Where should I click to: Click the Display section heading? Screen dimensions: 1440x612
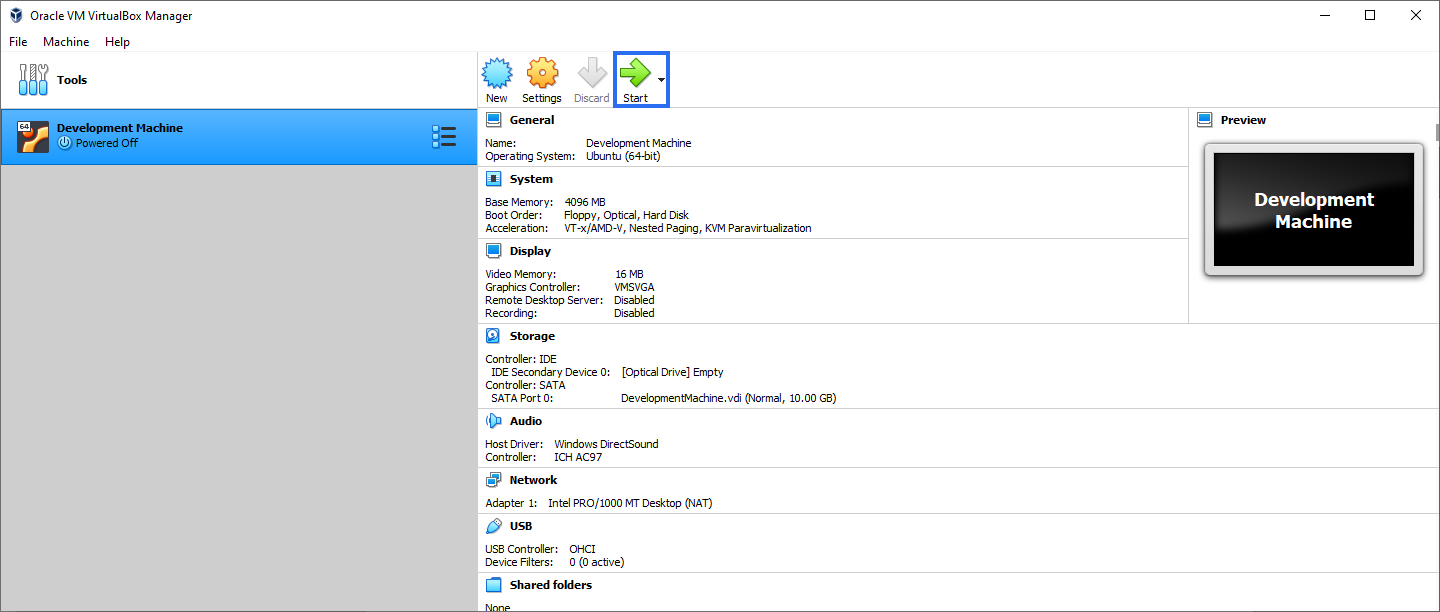(530, 251)
